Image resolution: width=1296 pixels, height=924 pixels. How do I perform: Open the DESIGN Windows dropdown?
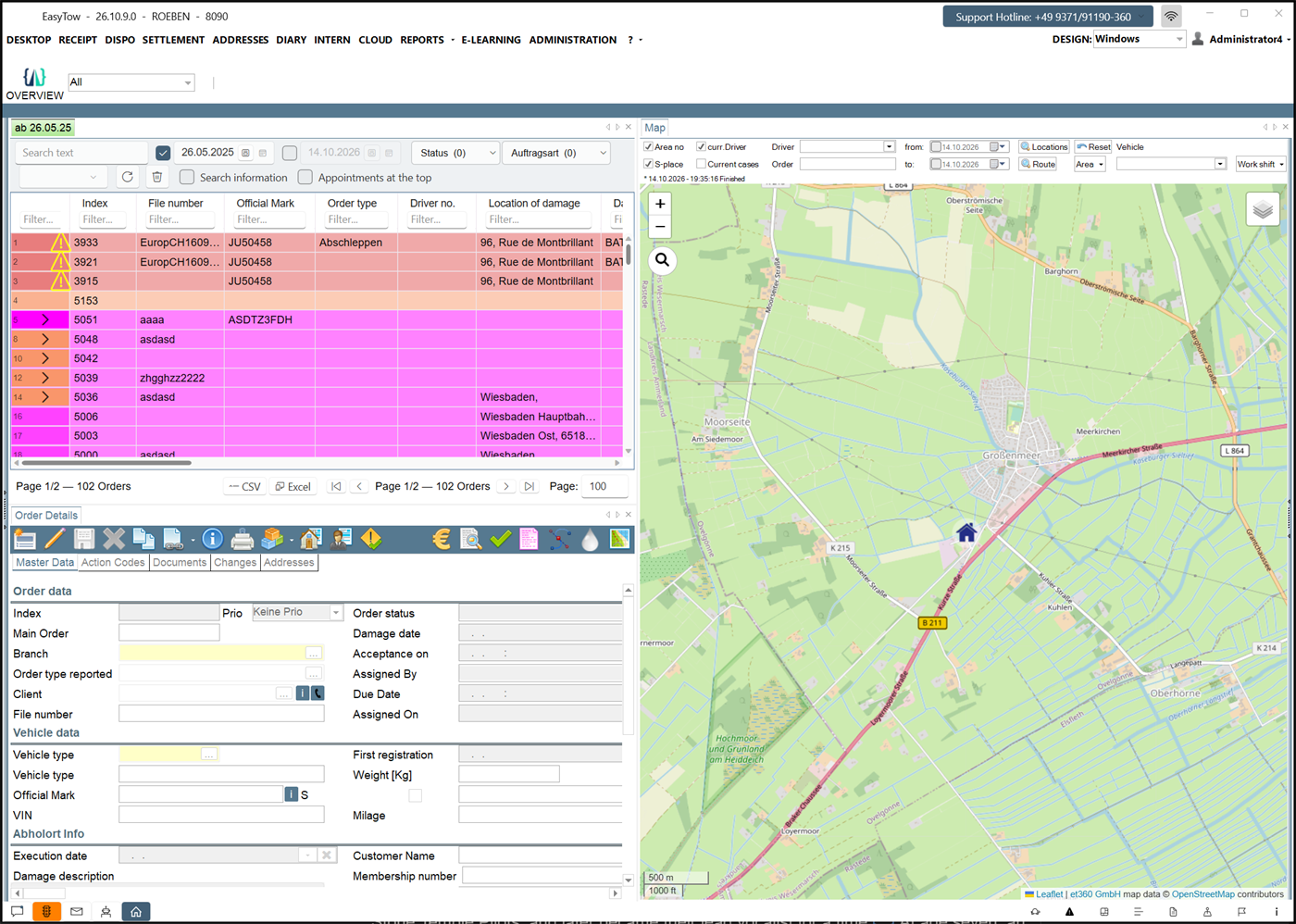(1139, 39)
